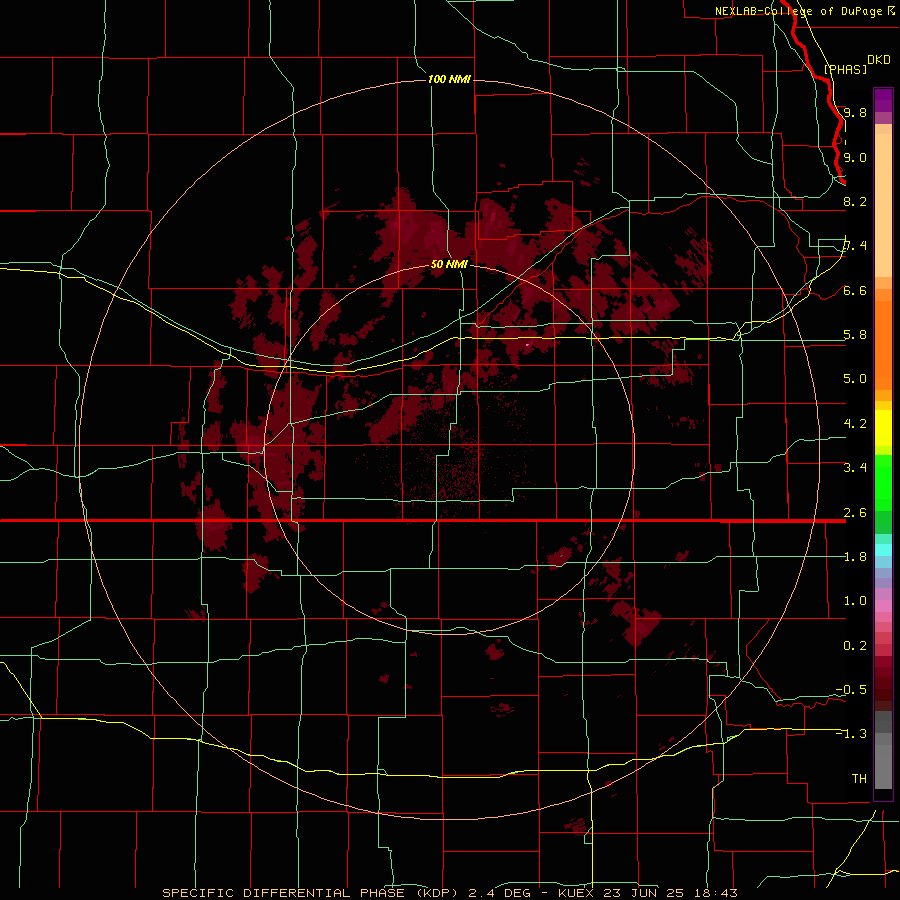The image size is (900, 900).
Task: Click the DKD label above the legend
Action: 879,60
